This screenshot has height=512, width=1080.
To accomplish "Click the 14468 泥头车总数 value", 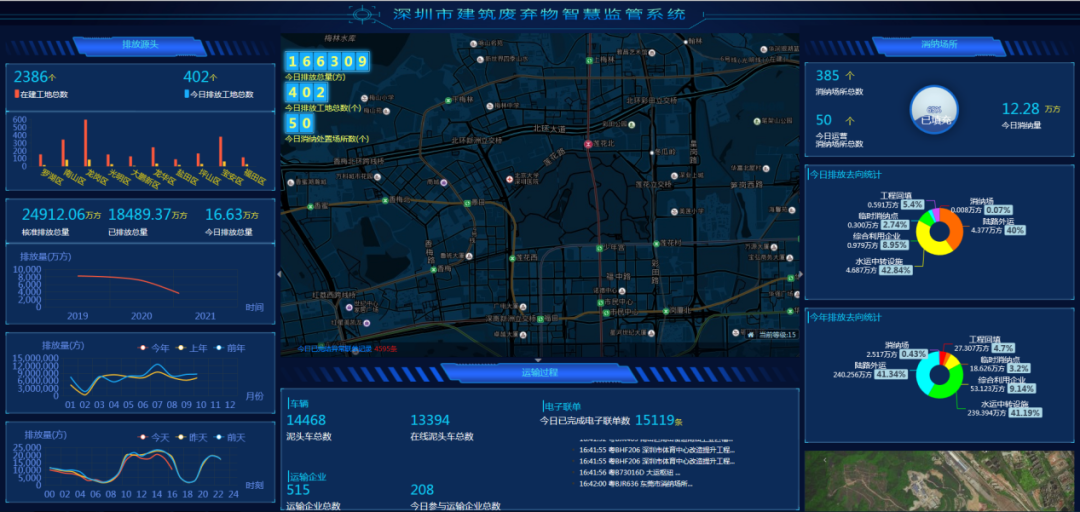I will coord(306,420).
